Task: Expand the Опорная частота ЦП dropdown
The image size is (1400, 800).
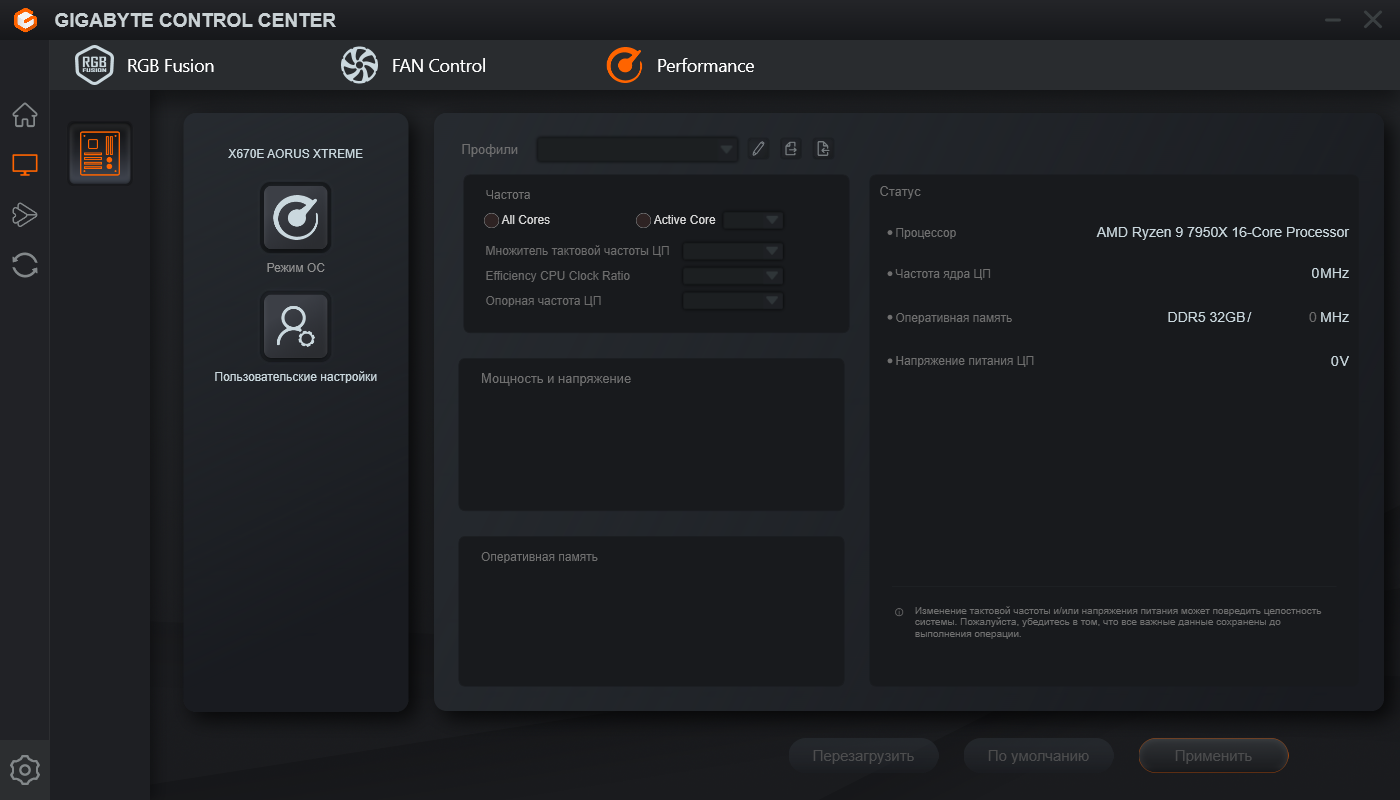Action: click(x=733, y=301)
